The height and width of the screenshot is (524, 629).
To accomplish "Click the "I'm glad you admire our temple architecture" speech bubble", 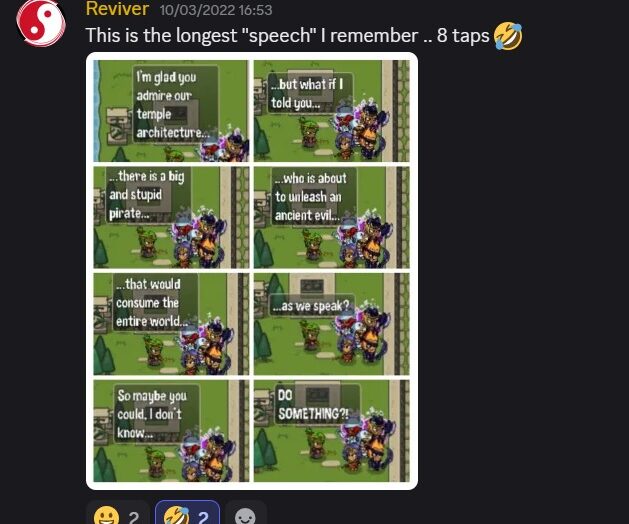I will pyautogui.click(x=175, y=104).
